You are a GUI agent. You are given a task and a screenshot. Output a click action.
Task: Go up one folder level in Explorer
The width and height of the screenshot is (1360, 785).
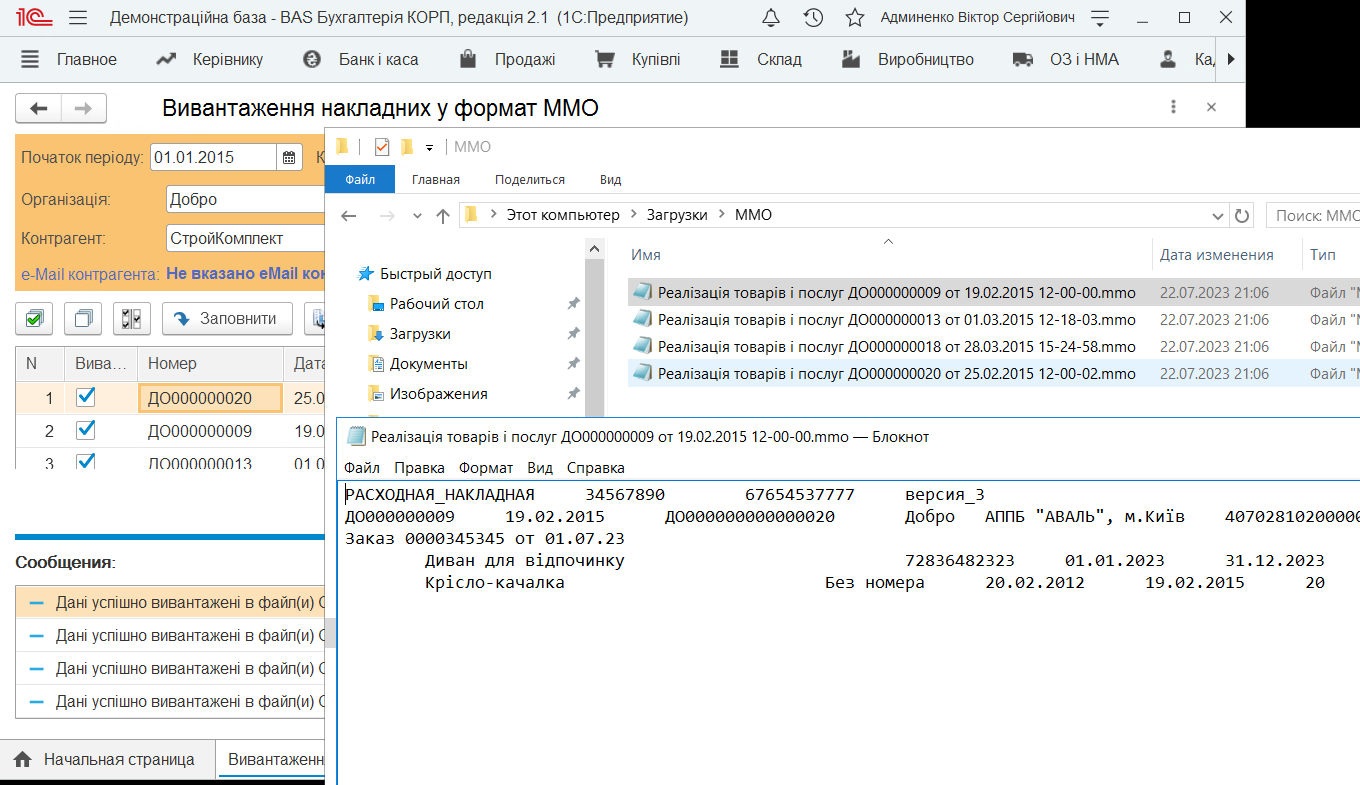tap(443, 215)
